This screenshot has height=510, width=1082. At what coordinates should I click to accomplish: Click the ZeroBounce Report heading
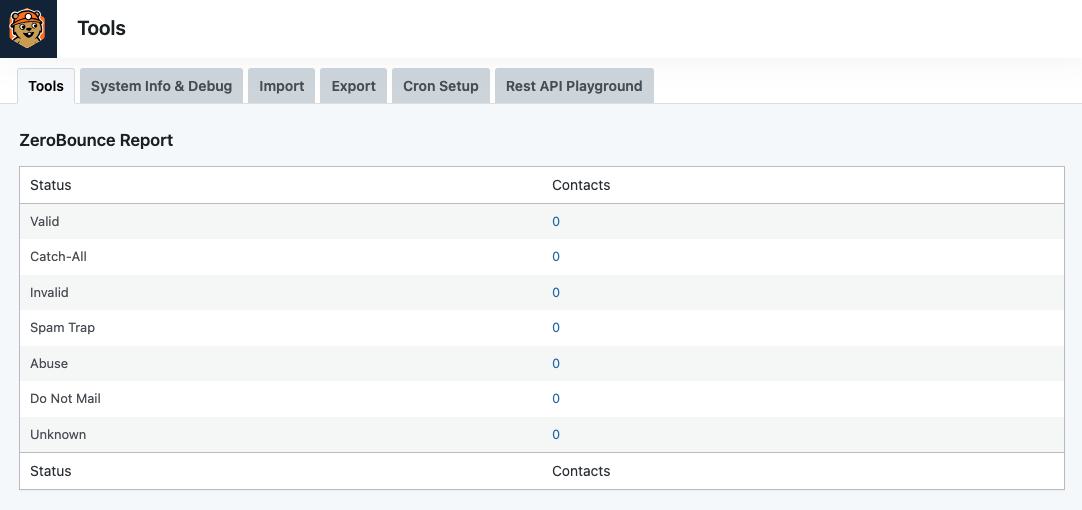[96, 140]
